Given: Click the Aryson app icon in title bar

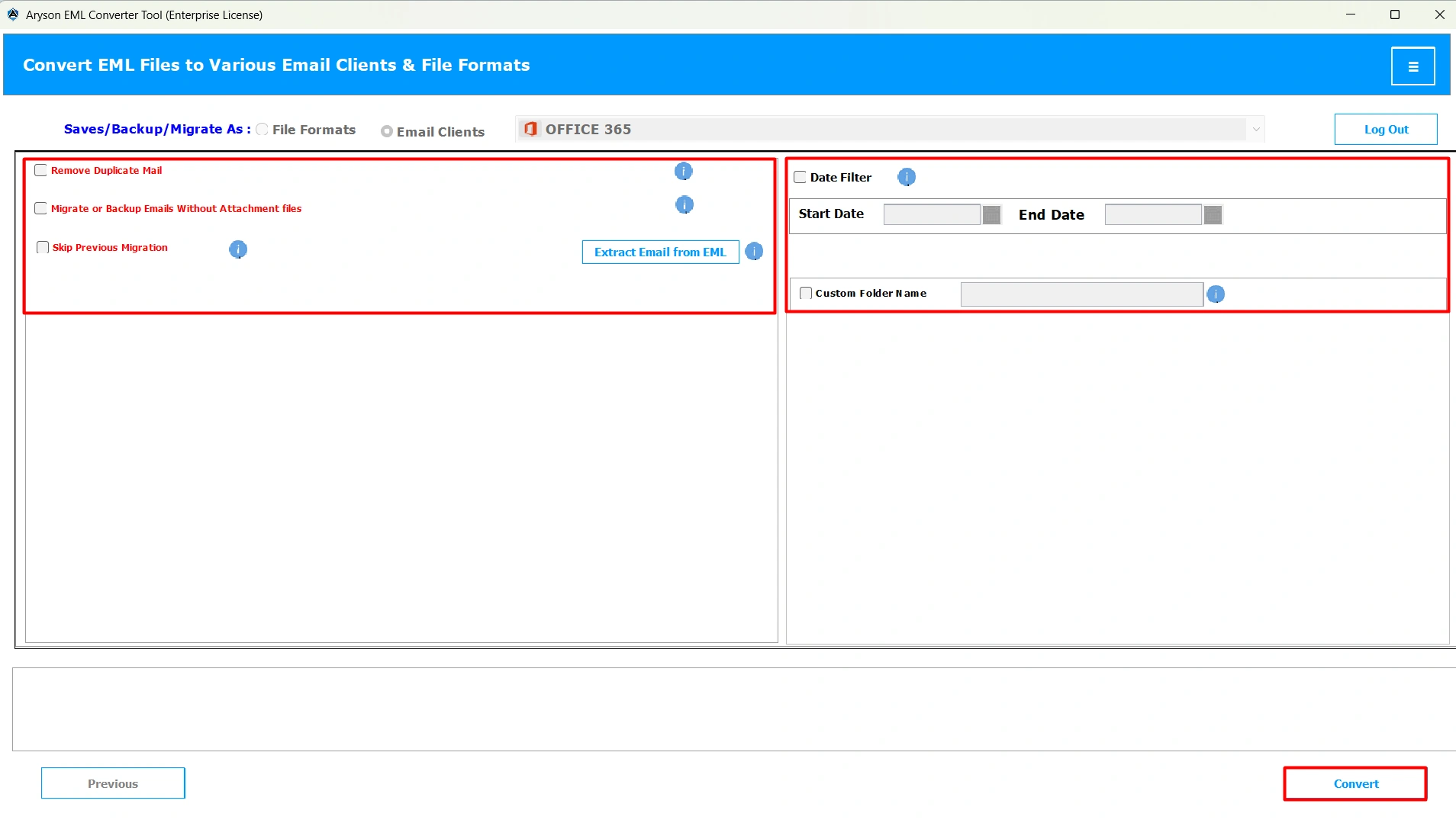Looking at the screenshot, I should pyautogui.click(x=13, y=14).
